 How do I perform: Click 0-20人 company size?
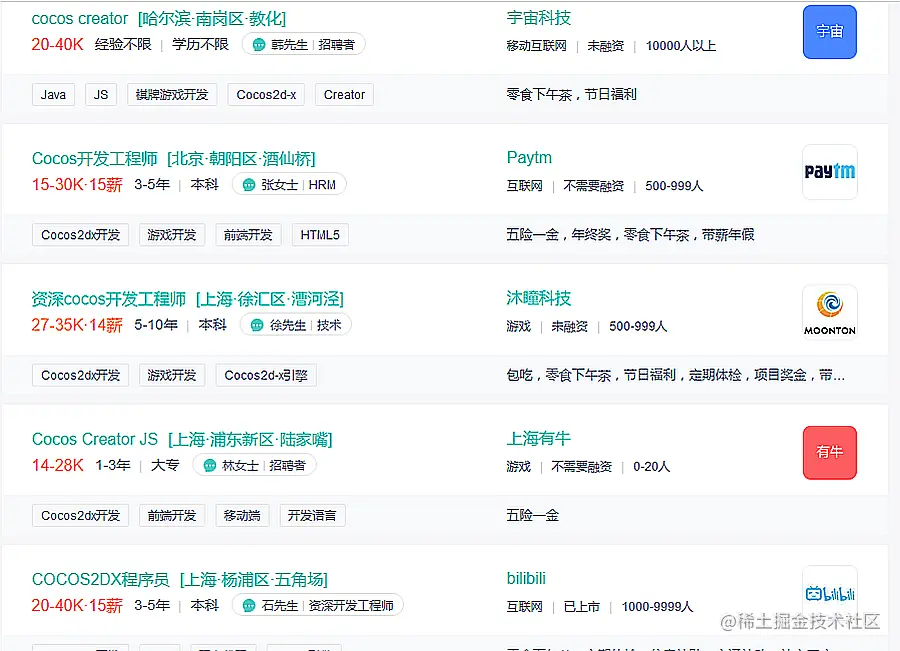pyautogui.click(x=651, y=467)
